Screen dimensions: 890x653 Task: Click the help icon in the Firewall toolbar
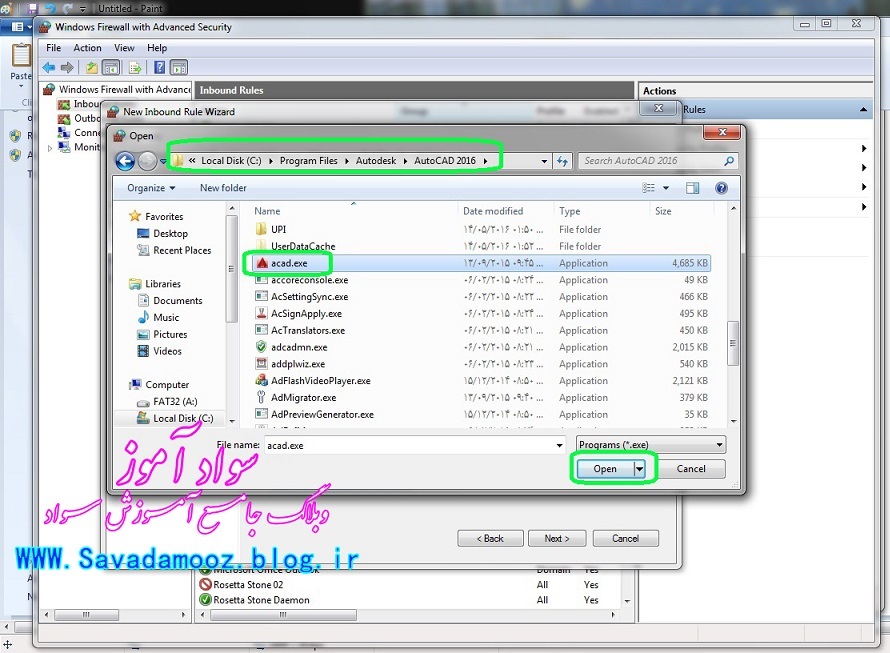[160, 68]
